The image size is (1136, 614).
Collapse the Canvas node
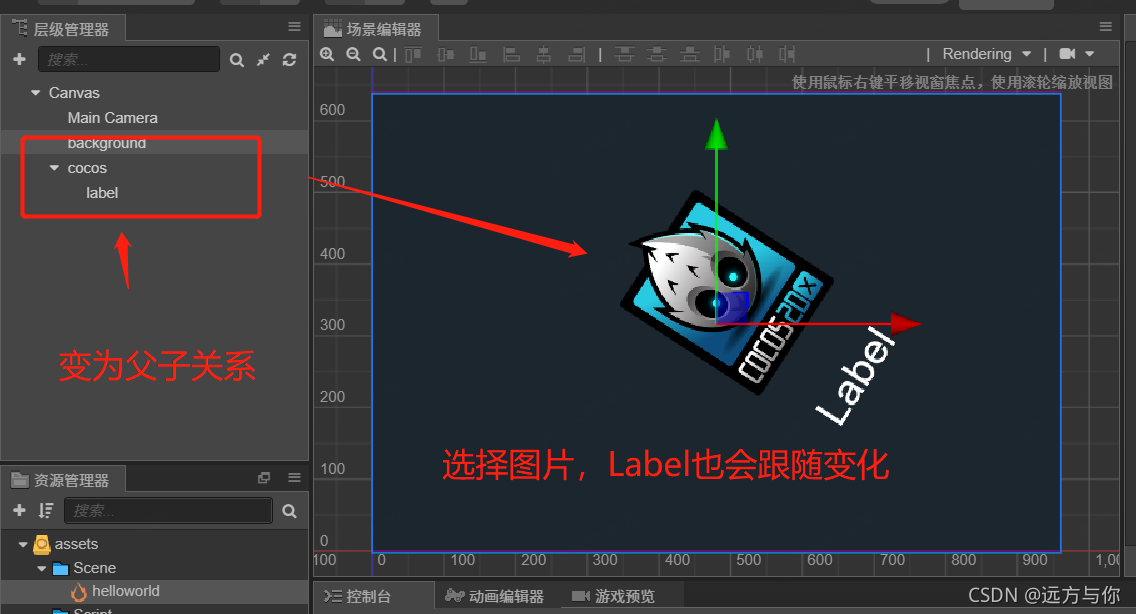36,93
